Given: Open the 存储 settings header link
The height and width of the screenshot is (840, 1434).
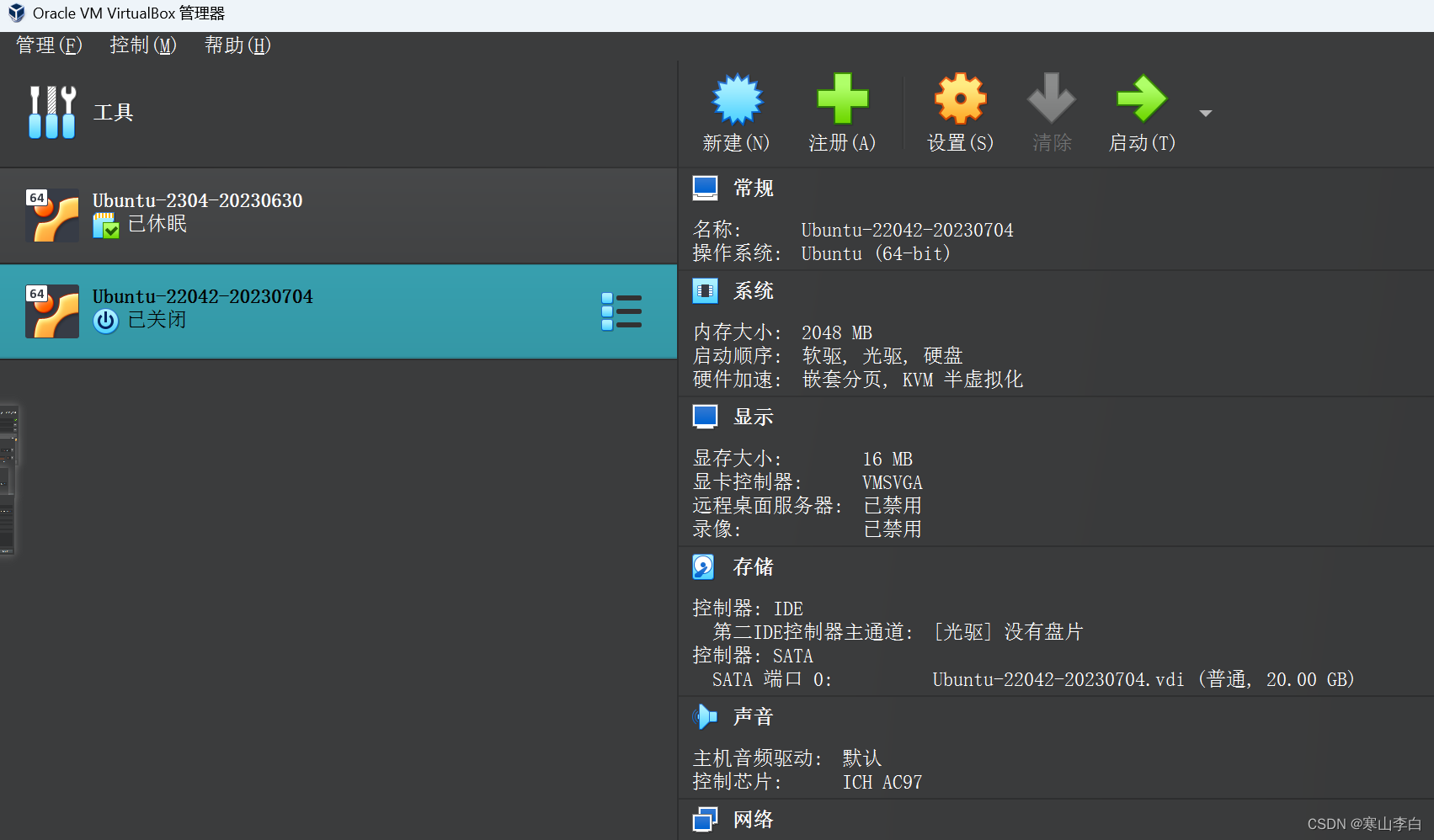Looking at the screenshot, I should (x=754, y=566).
